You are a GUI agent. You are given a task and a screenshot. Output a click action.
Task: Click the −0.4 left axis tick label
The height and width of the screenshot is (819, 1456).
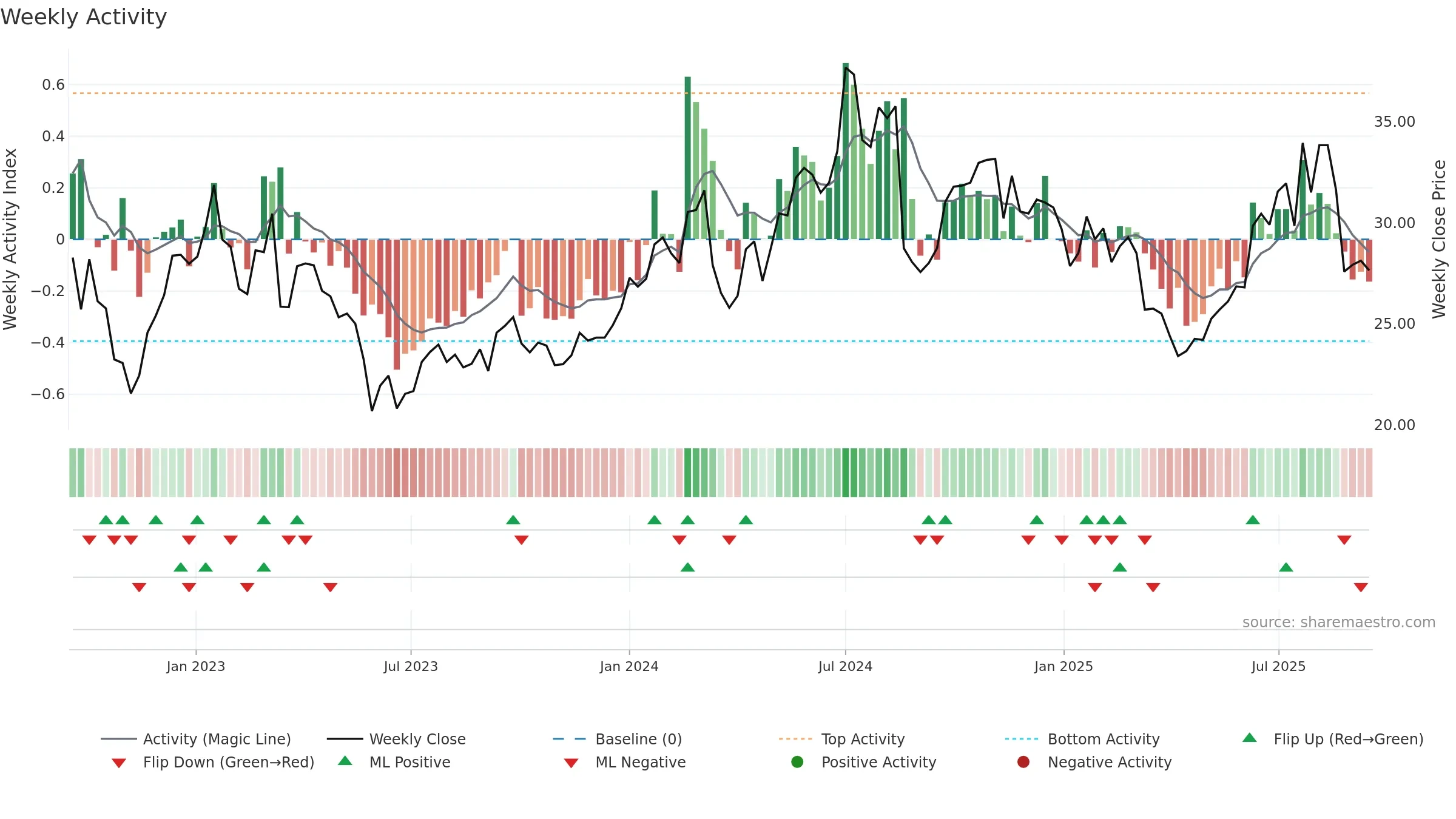pos(47,343)
